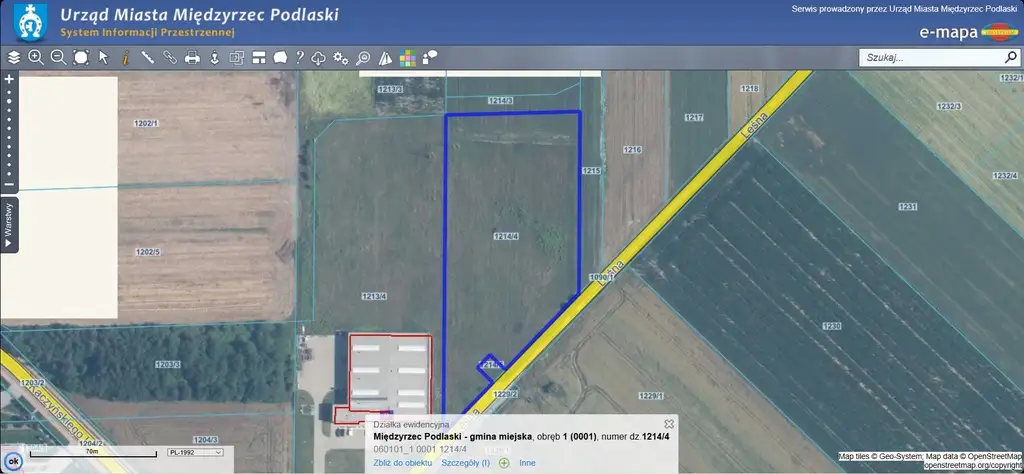Expand the Warstwy layers side panel

pos(9,224)
